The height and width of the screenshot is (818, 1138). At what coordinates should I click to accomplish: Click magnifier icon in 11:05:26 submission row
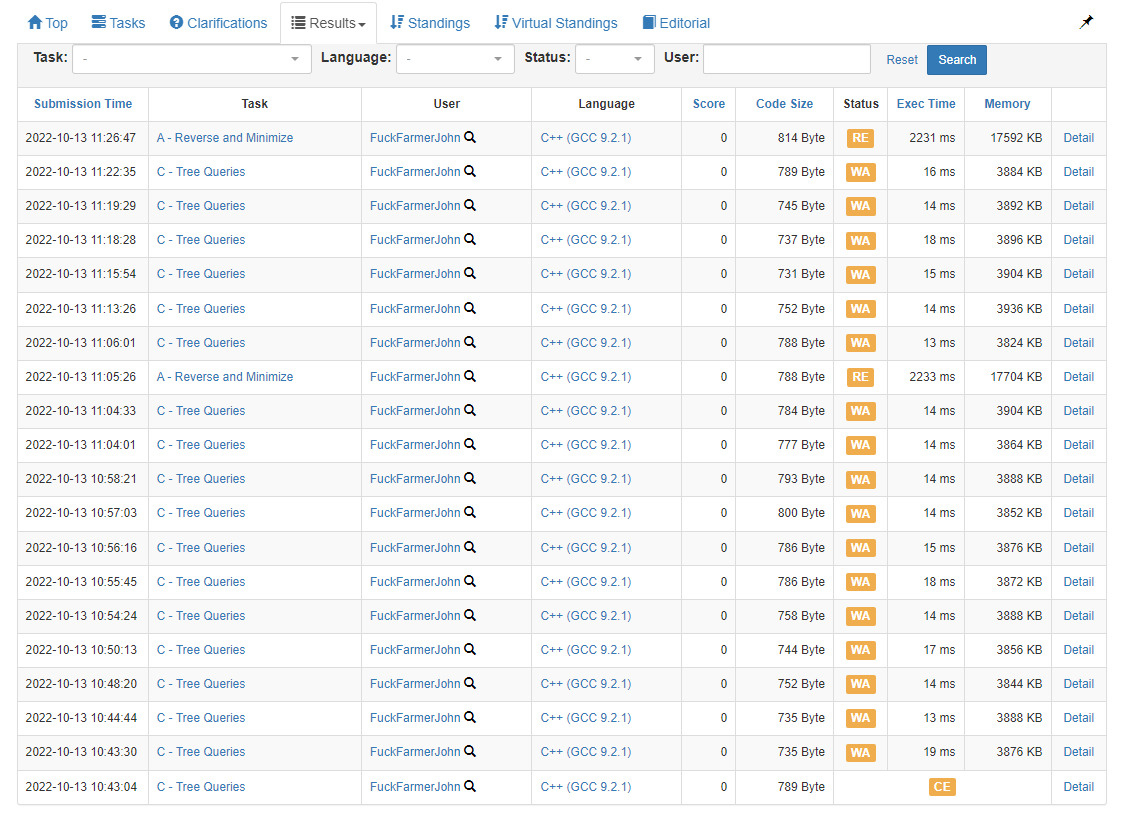pyautogui.click(x=470, y=376)
